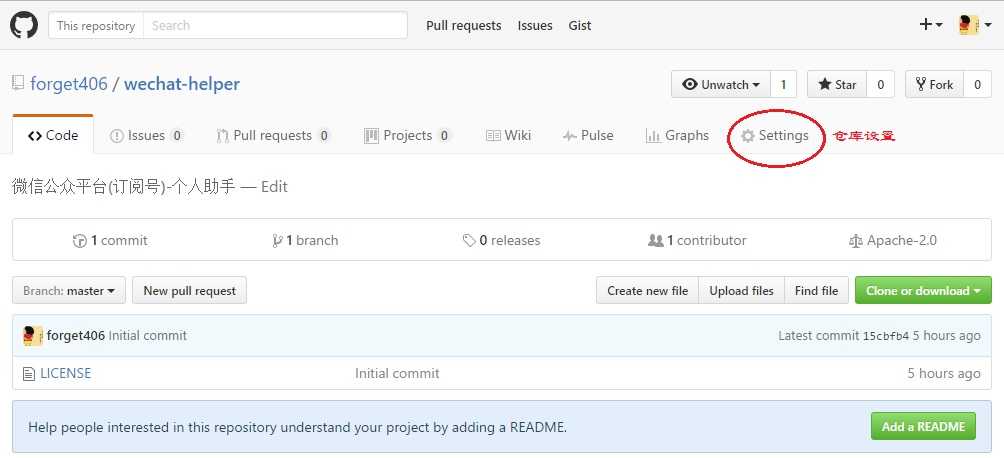Click Upload files button
The image size is (1004, 458).
click(741, 290)
